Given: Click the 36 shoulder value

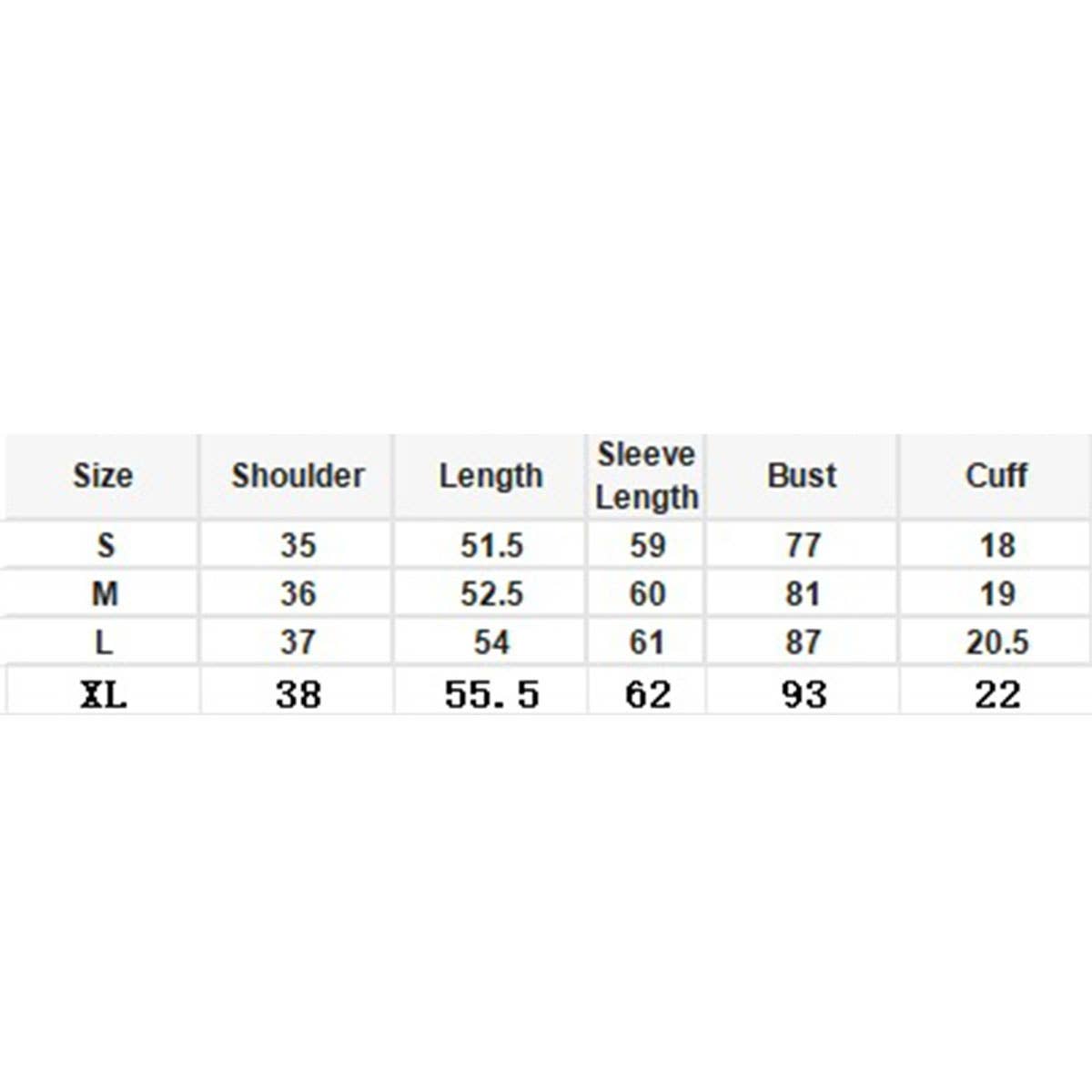Looking at the screenshot, I should click(298, 593).
